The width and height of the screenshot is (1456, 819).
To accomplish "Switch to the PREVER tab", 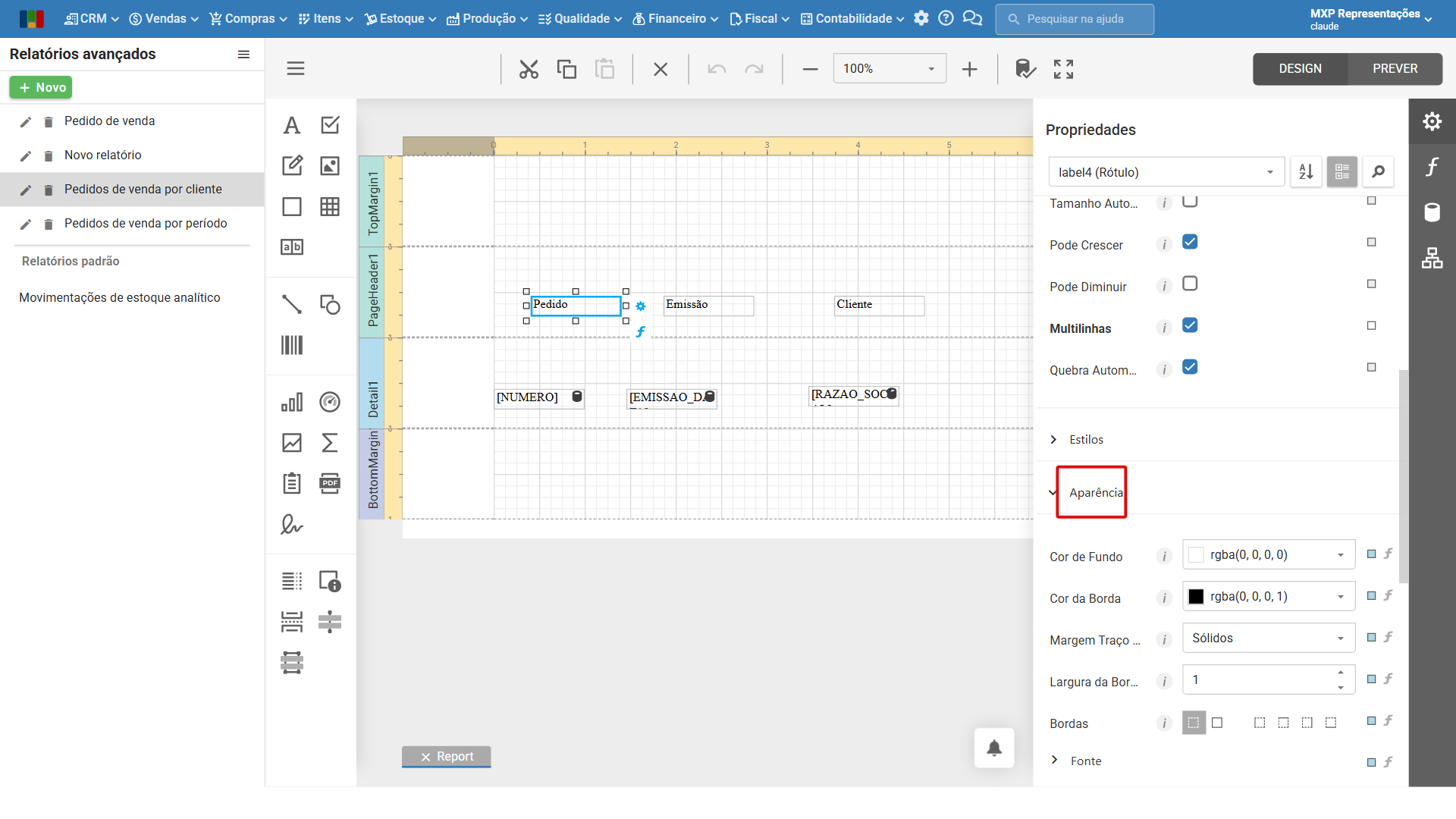I will point(1395,68).
